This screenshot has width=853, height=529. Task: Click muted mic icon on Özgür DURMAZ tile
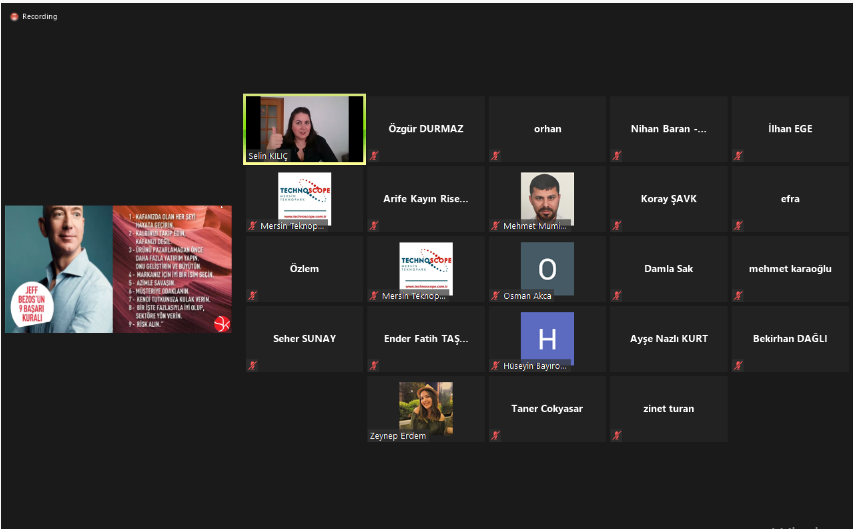tap(374, 156)
